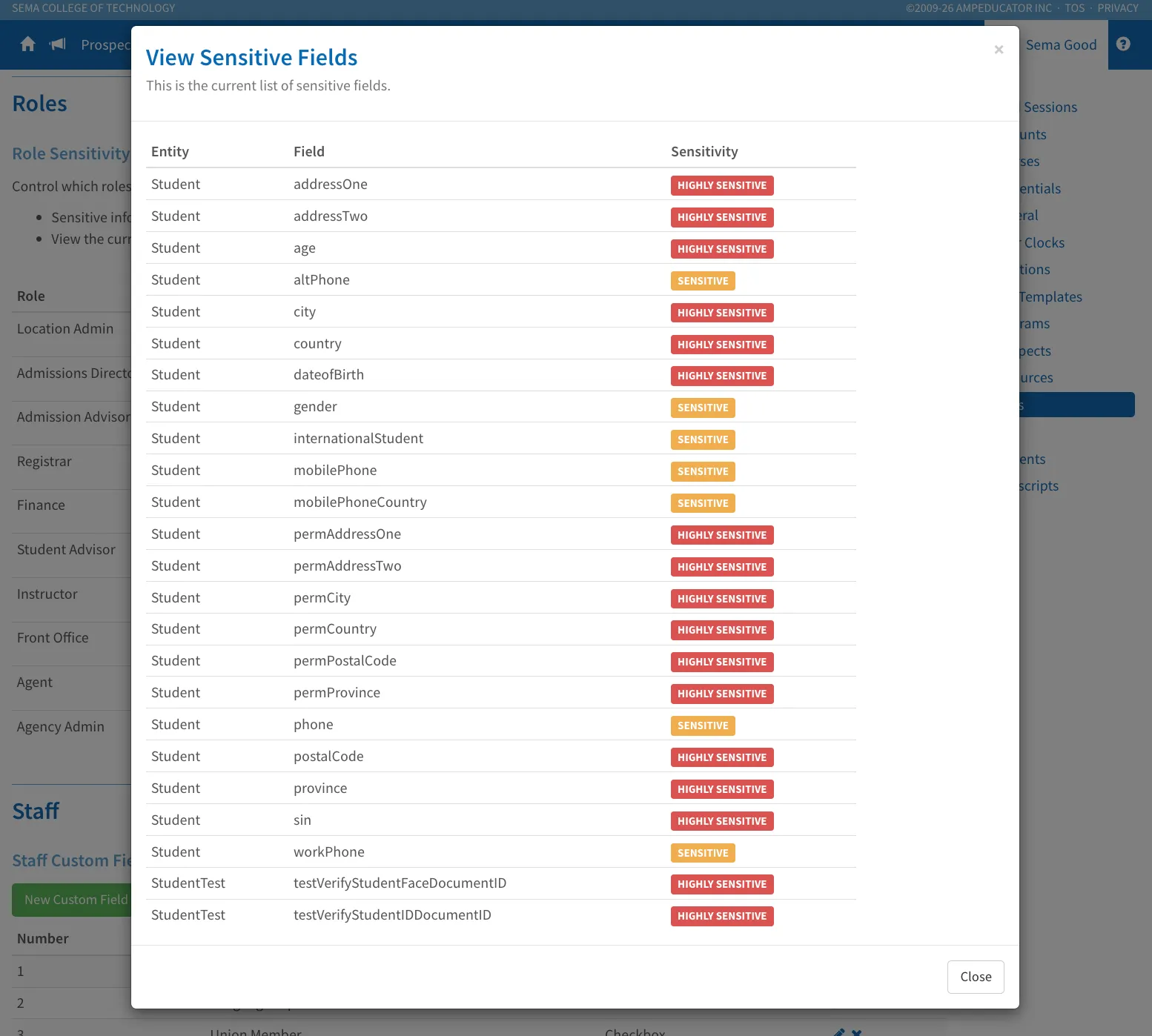
Task: Select Agency Admin role in background page
Action: pos(61,727)
